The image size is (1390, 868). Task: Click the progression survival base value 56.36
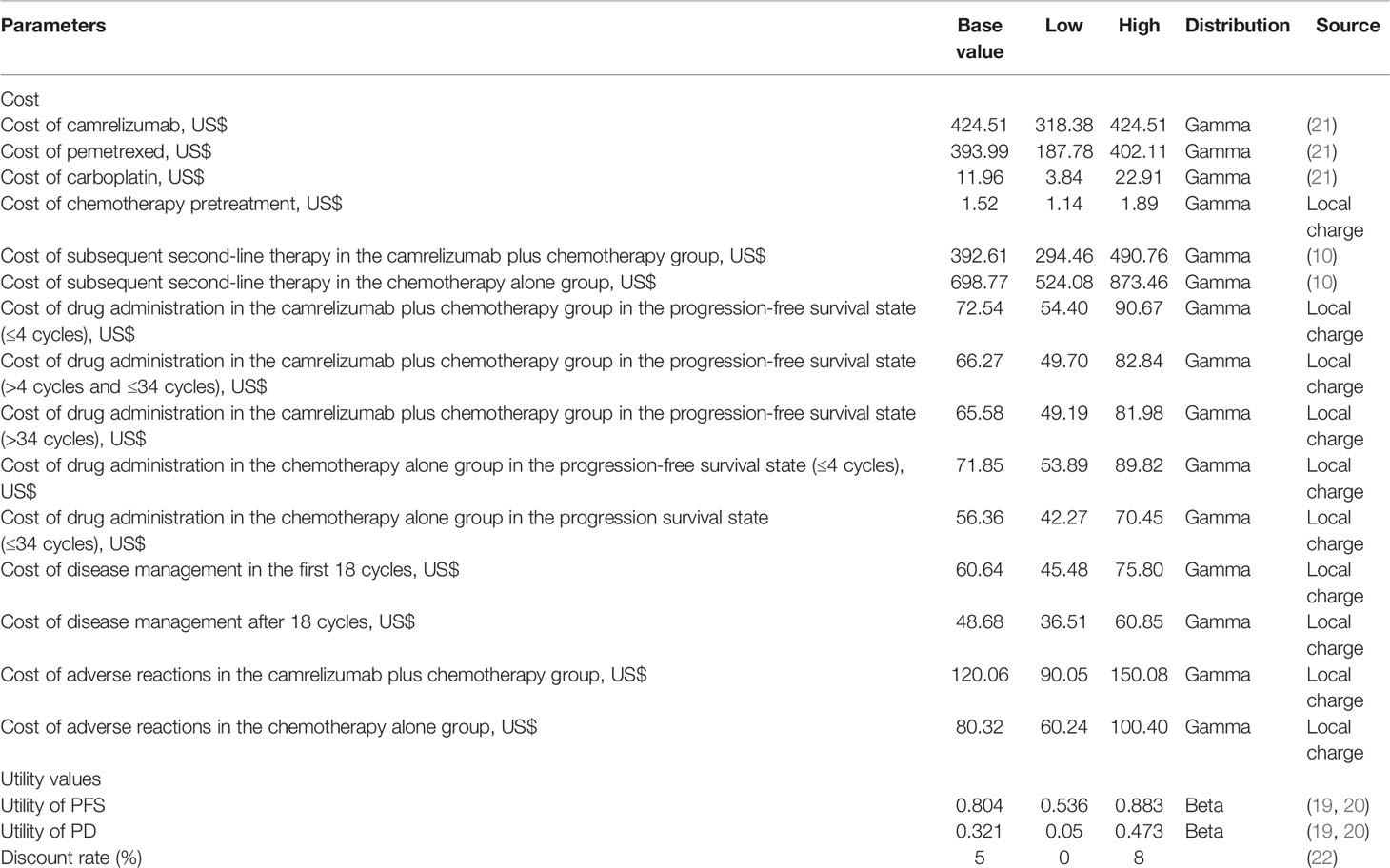tap(979, 518)
